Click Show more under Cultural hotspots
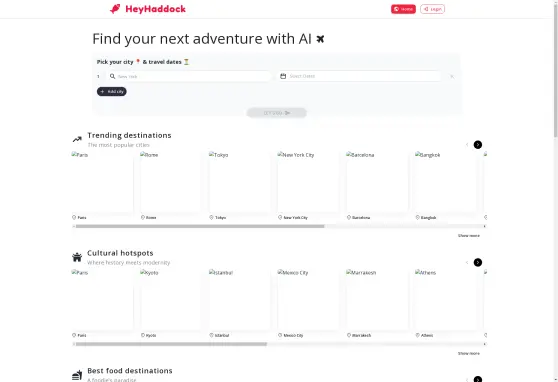558x382 pixels. 469,354
